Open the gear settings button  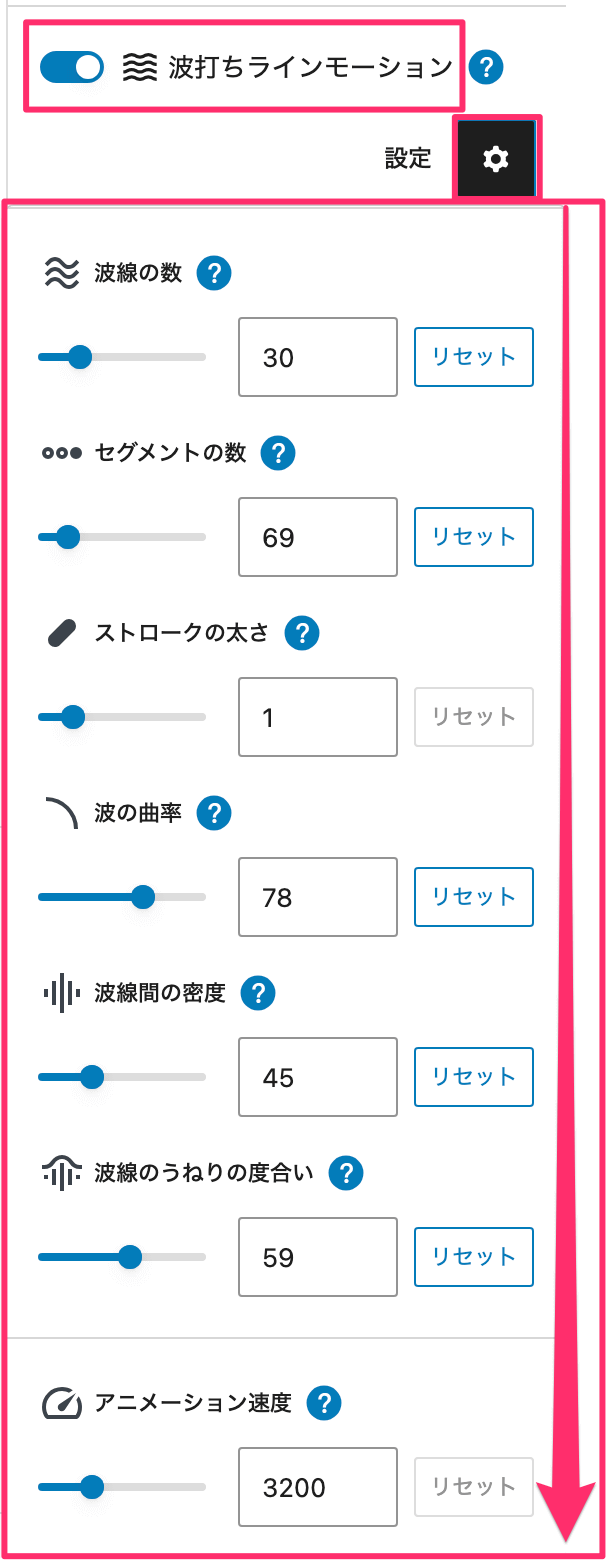click(x=496, y=157)
